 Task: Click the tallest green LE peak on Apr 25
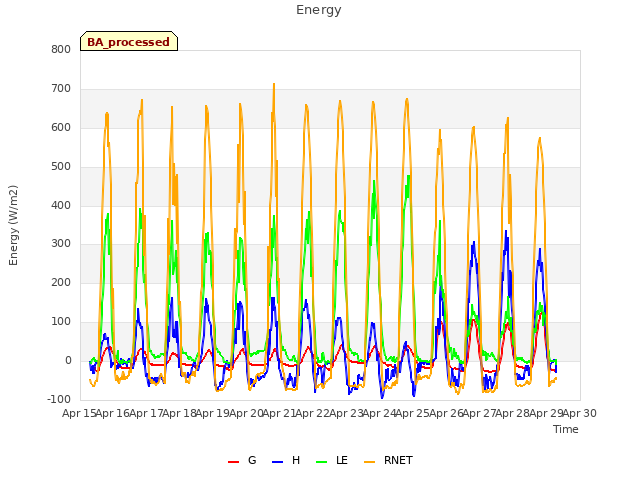pos(409,176)
